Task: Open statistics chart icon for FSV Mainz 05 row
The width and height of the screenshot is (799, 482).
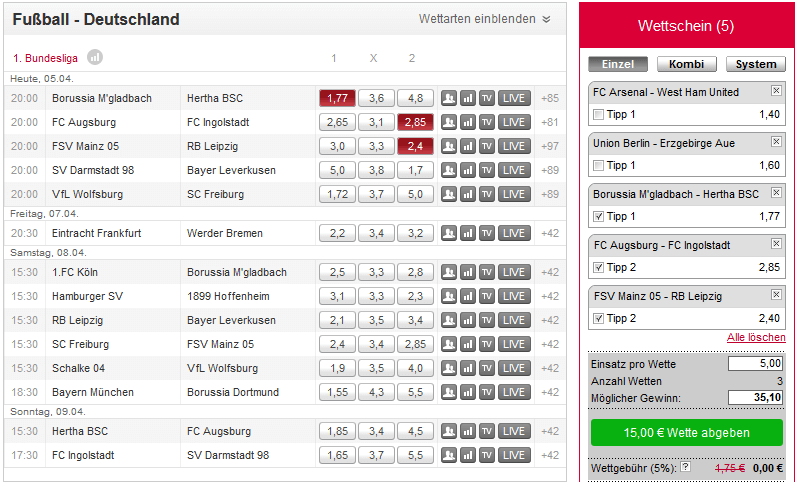Action: point(468,146)
